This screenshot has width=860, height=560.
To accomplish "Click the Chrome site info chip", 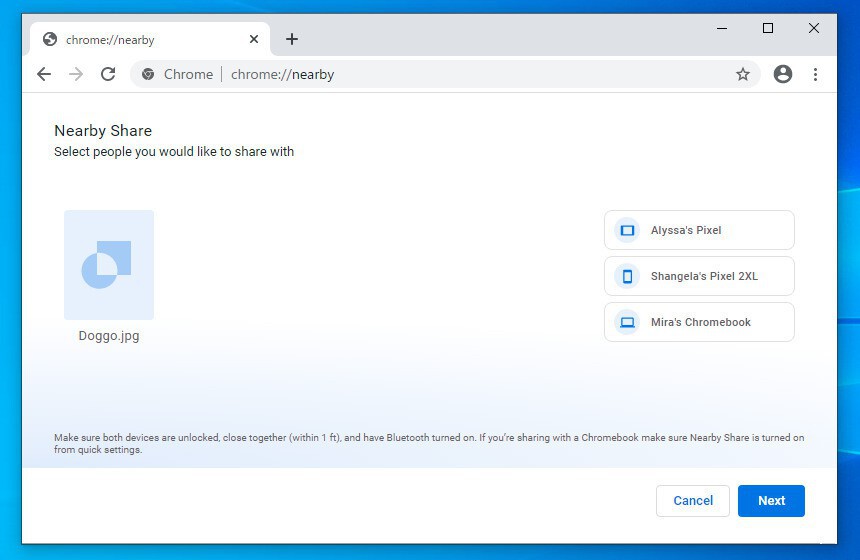I will 177,74.
